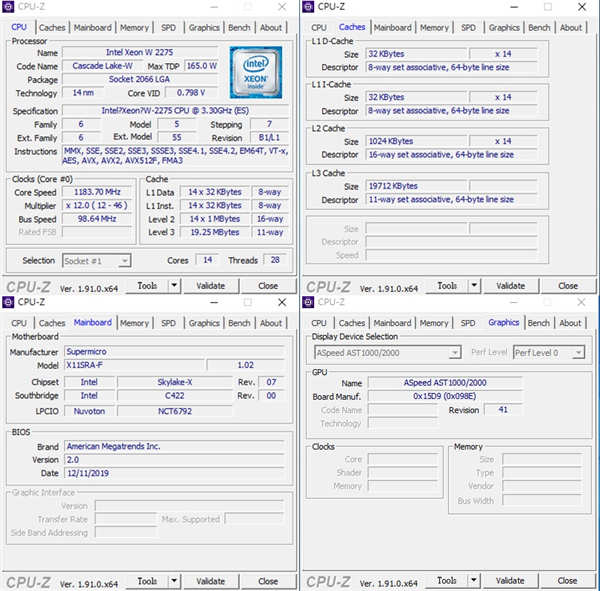
Task: Select Caches tab in Mainboard window
Action: click(x=52, y=323)
